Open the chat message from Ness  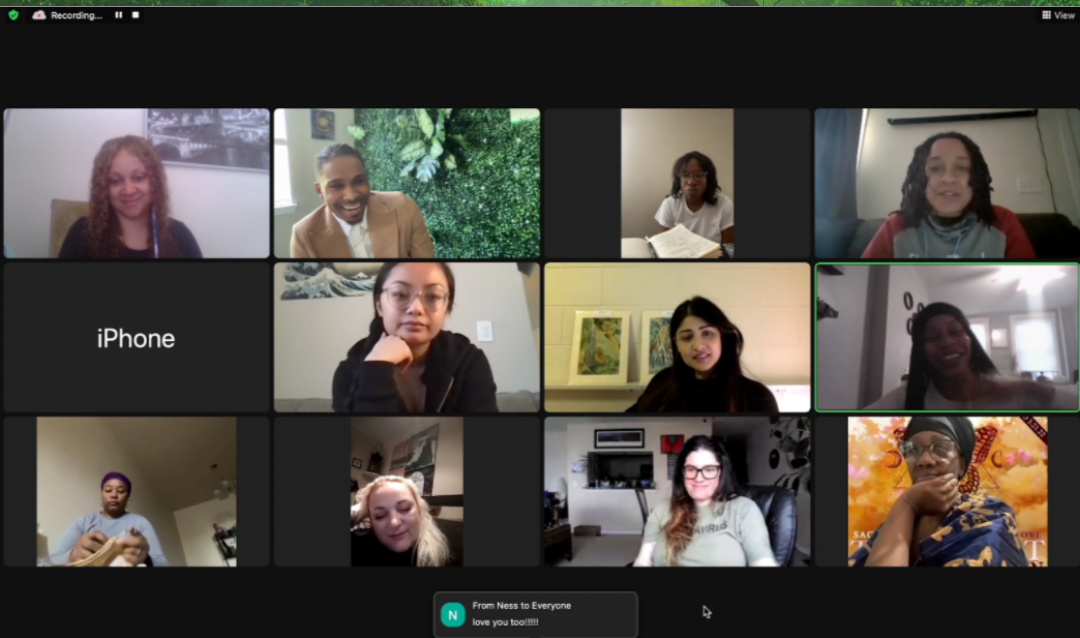[535, 614]
